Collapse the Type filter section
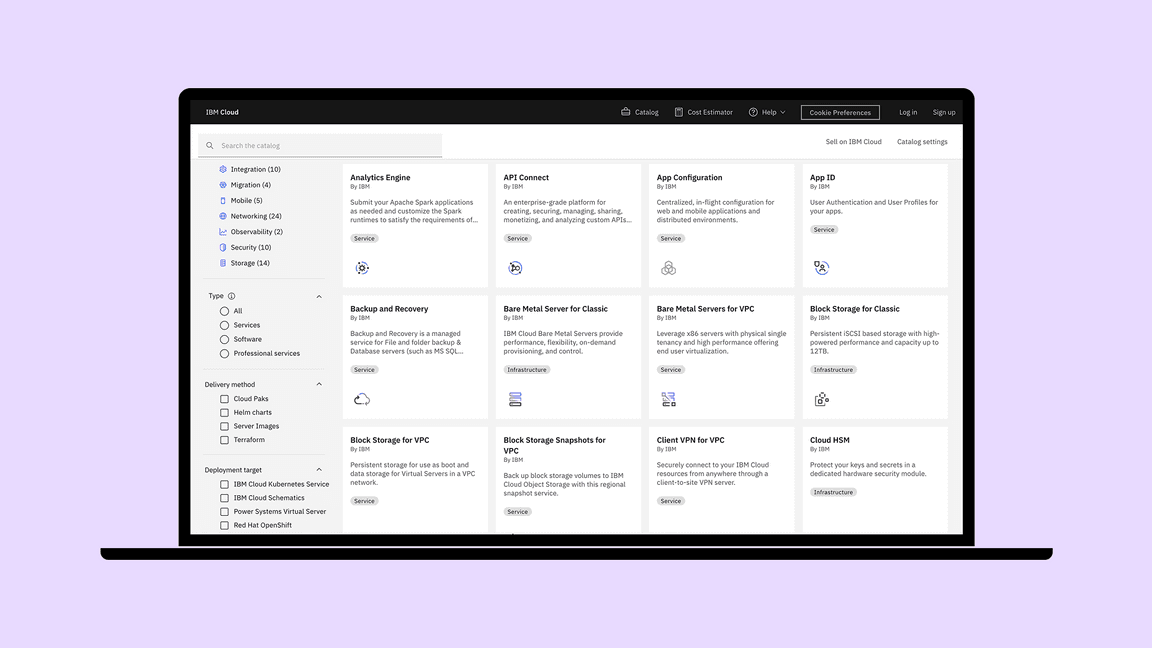 coord(319,296)
